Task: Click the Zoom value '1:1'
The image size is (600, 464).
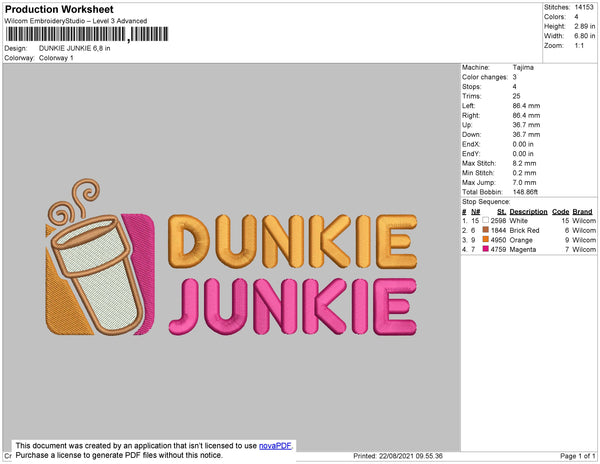Action: point(579,46)
